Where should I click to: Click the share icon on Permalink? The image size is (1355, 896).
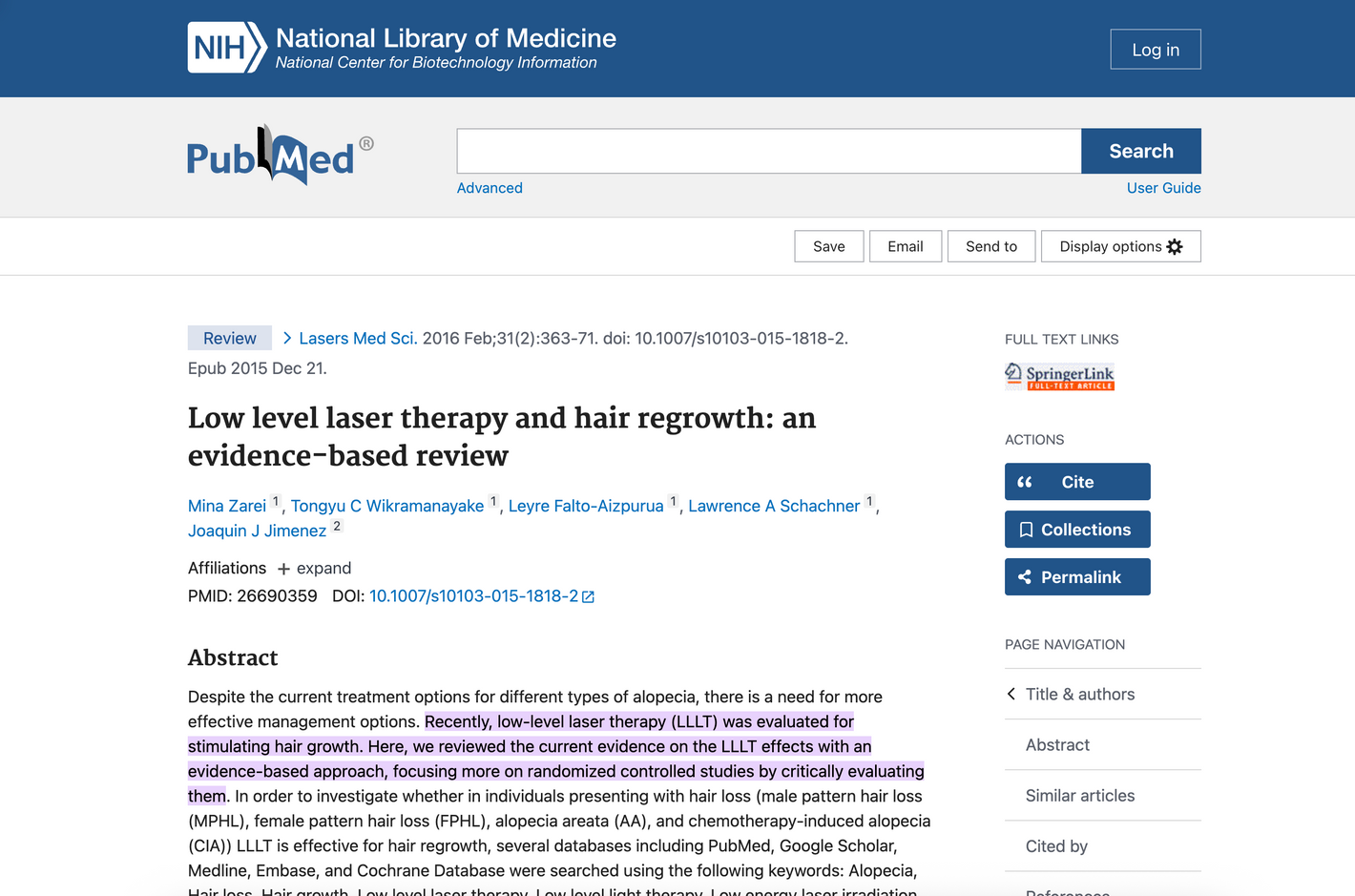click(1025, 577)
